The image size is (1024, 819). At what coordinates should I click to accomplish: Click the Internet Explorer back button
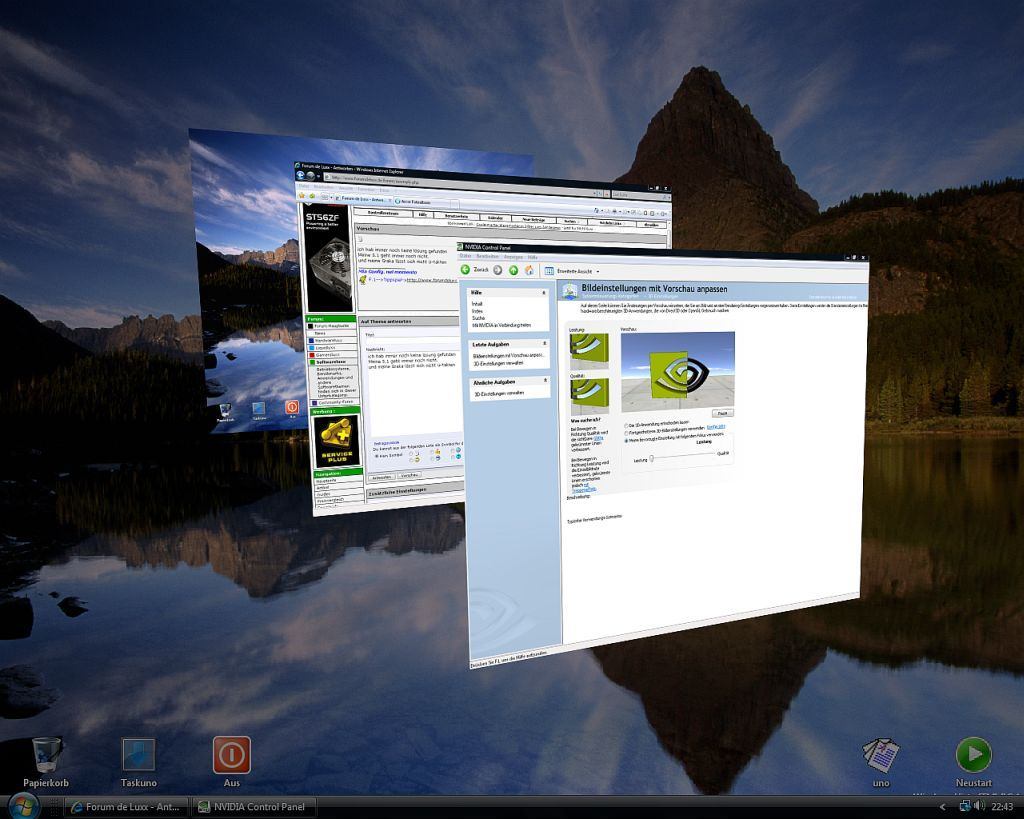pyautogui.click(x=301, y=176)
